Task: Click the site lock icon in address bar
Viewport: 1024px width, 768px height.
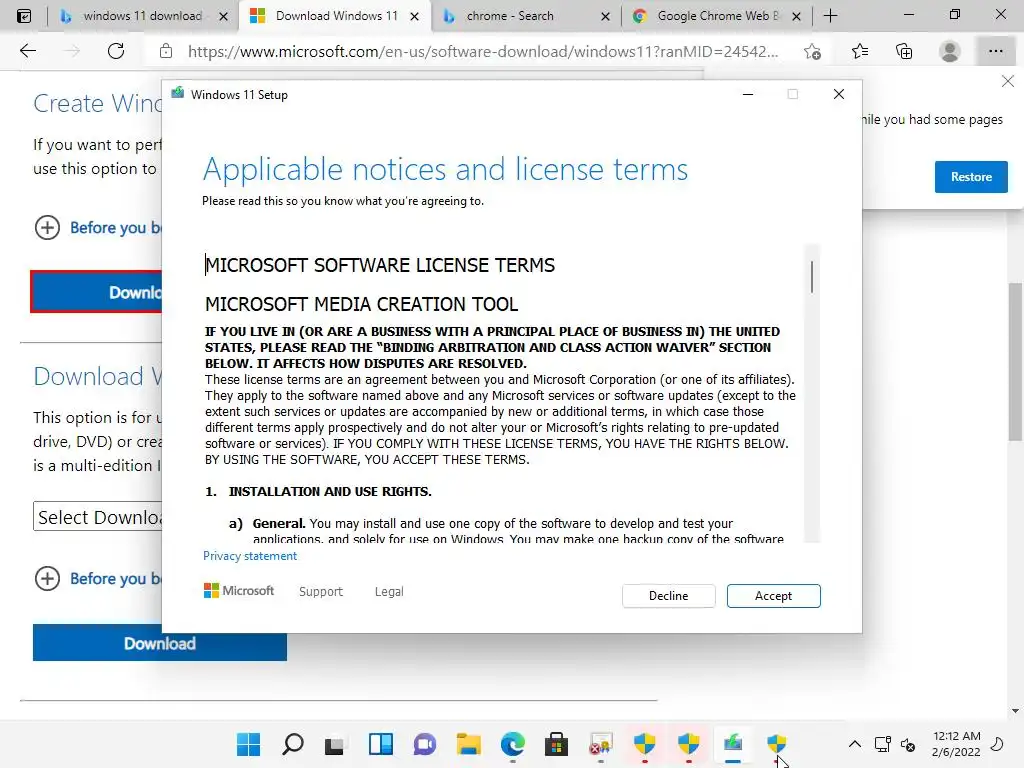Action: 166,51
